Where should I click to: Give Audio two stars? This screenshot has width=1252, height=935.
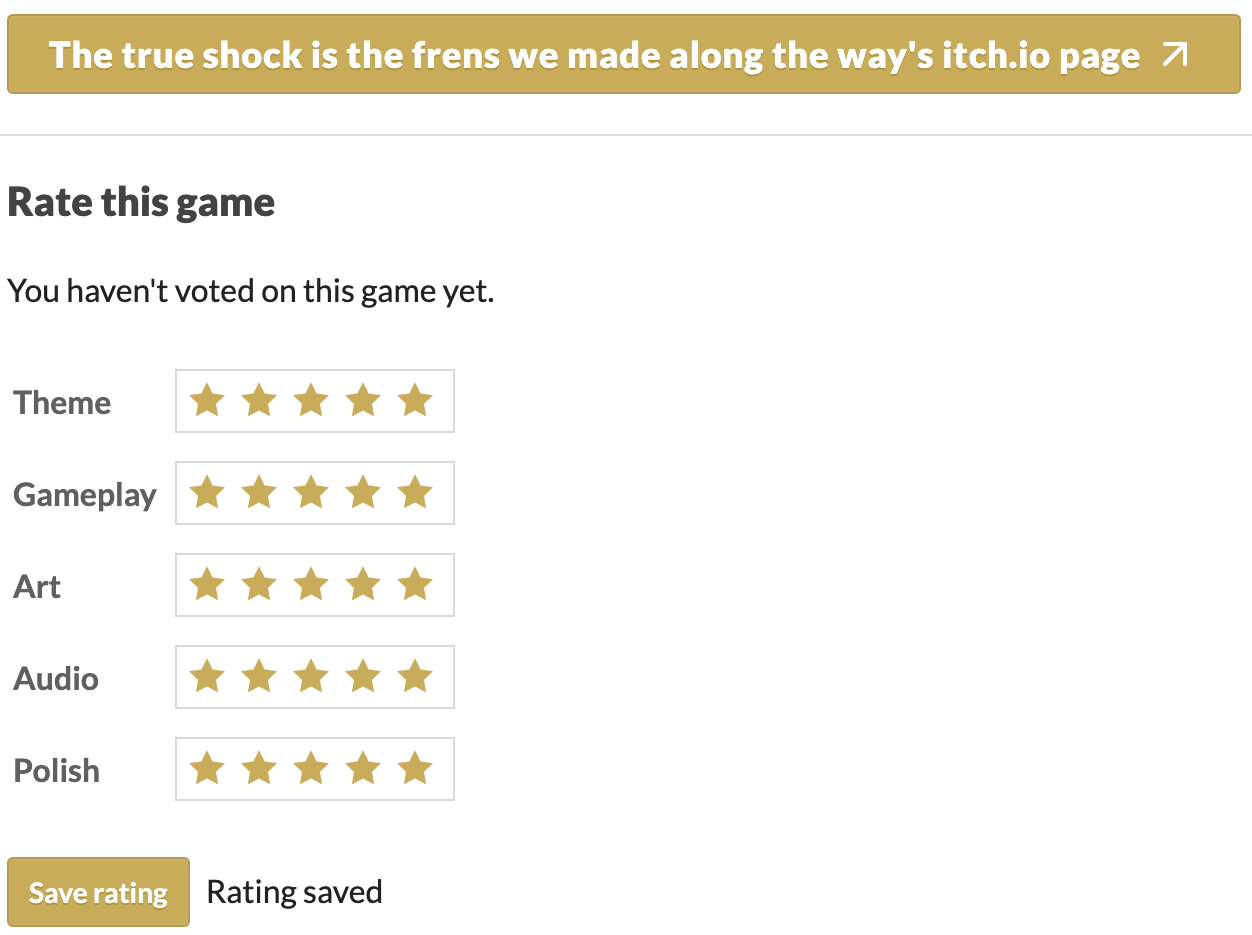tap(259, 677)
